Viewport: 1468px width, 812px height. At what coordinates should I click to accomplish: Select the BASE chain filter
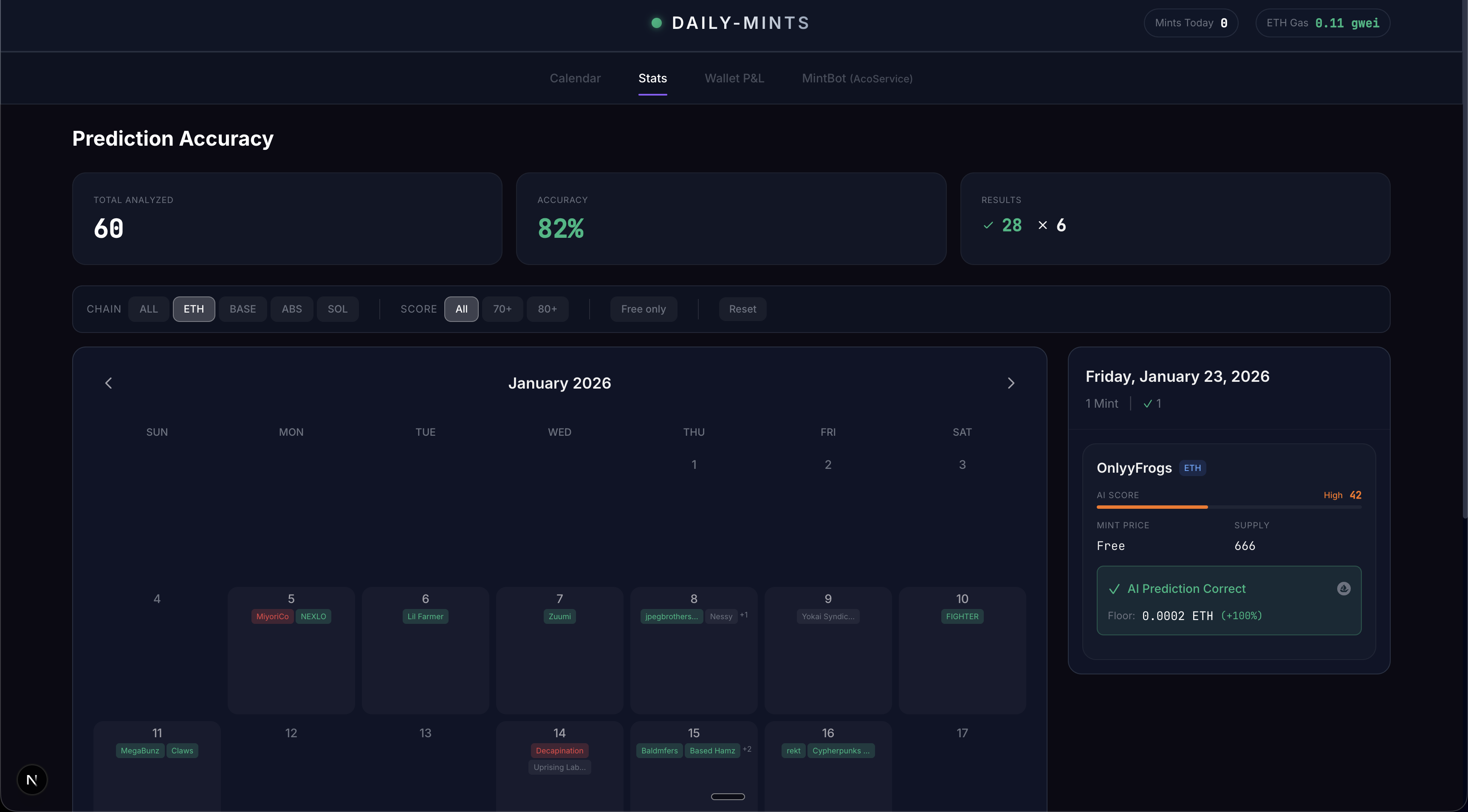tap(242, 309)
